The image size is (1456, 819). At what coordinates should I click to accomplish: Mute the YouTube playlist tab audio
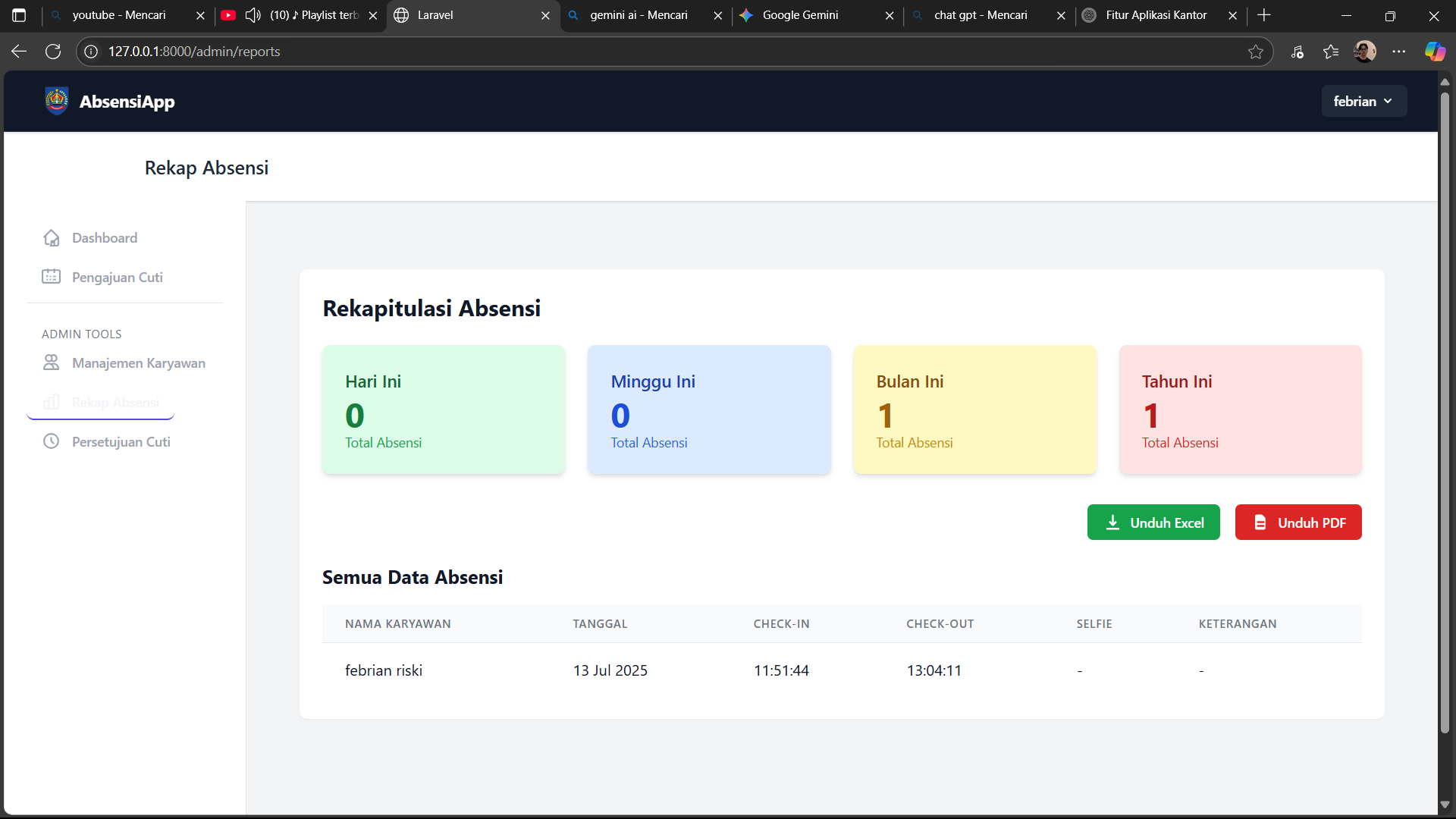[253, 15]
